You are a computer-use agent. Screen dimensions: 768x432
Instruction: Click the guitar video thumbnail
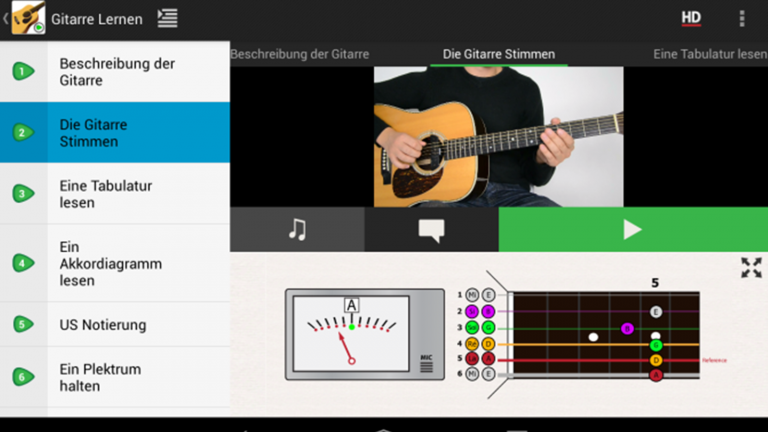(x=498, y=136)
